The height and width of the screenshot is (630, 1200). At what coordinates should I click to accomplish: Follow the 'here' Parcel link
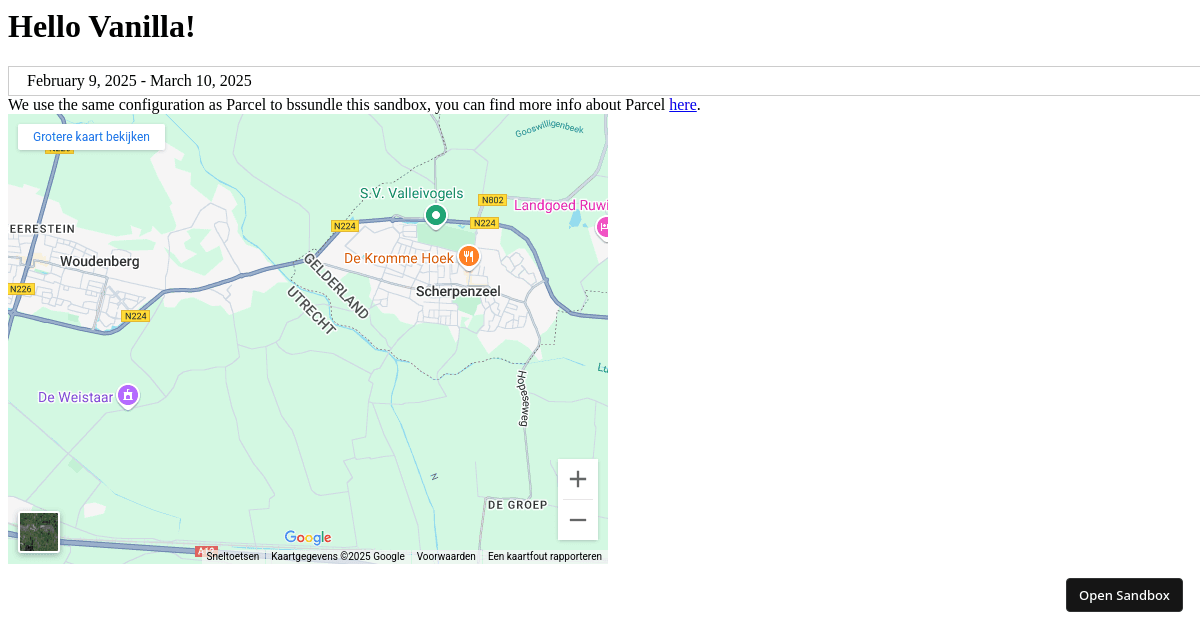tap(683, 105)
